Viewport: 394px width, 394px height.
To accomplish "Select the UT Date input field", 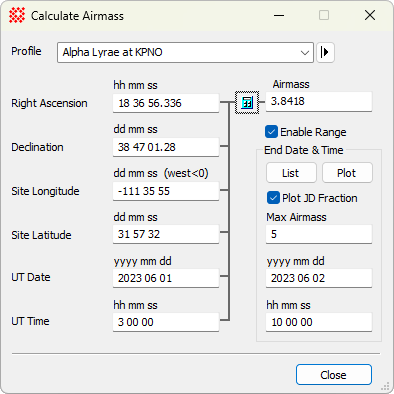I will [166, 278].
